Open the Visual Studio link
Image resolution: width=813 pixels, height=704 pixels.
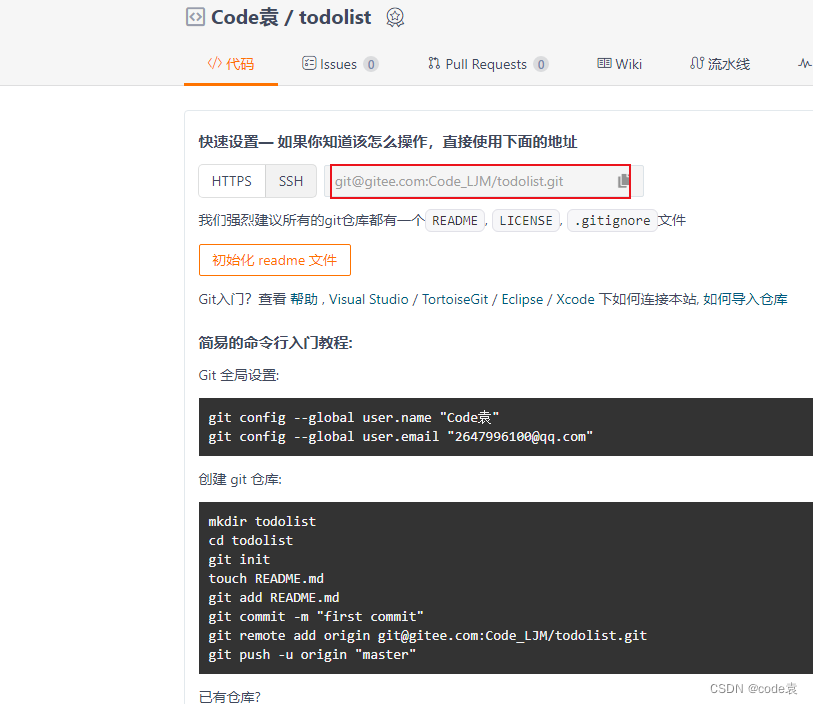pyautogui.click(x=369, y=299)
